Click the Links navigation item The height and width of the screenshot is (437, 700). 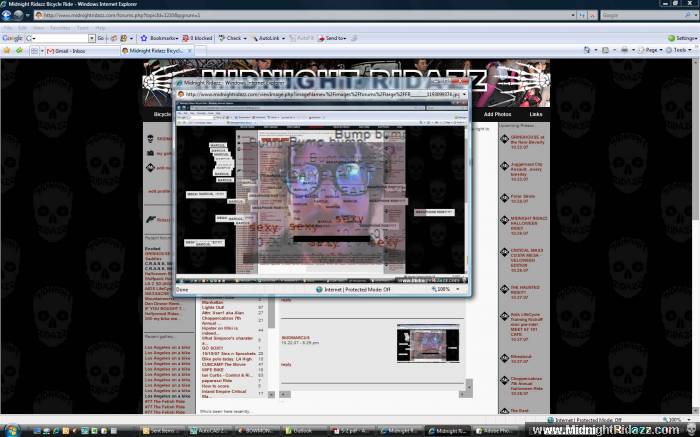click(x=536, y=114)
